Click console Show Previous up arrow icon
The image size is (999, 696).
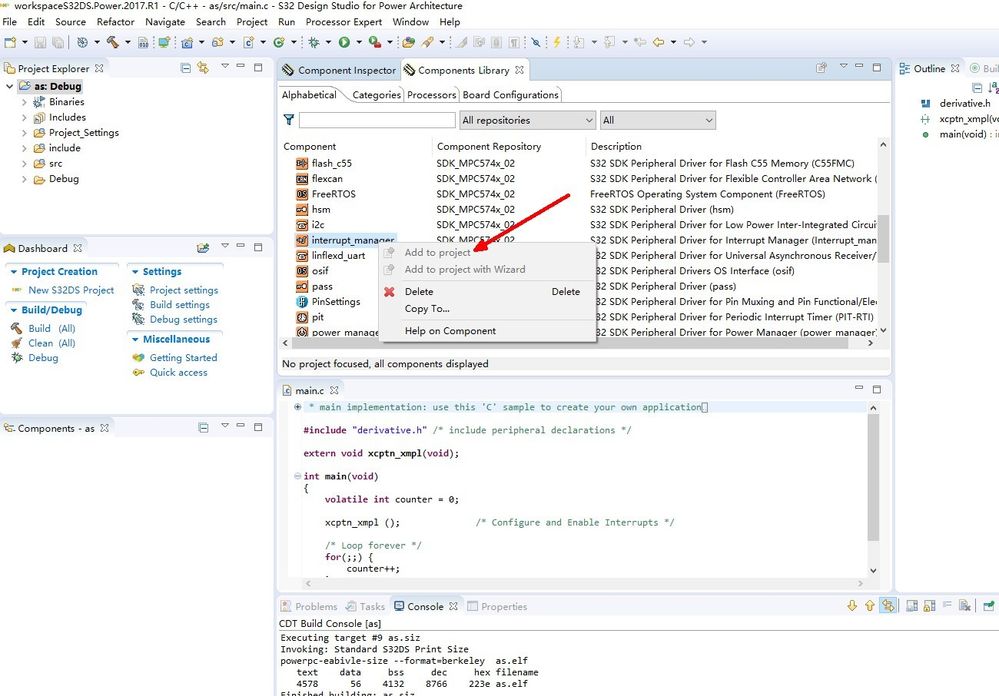870,606
